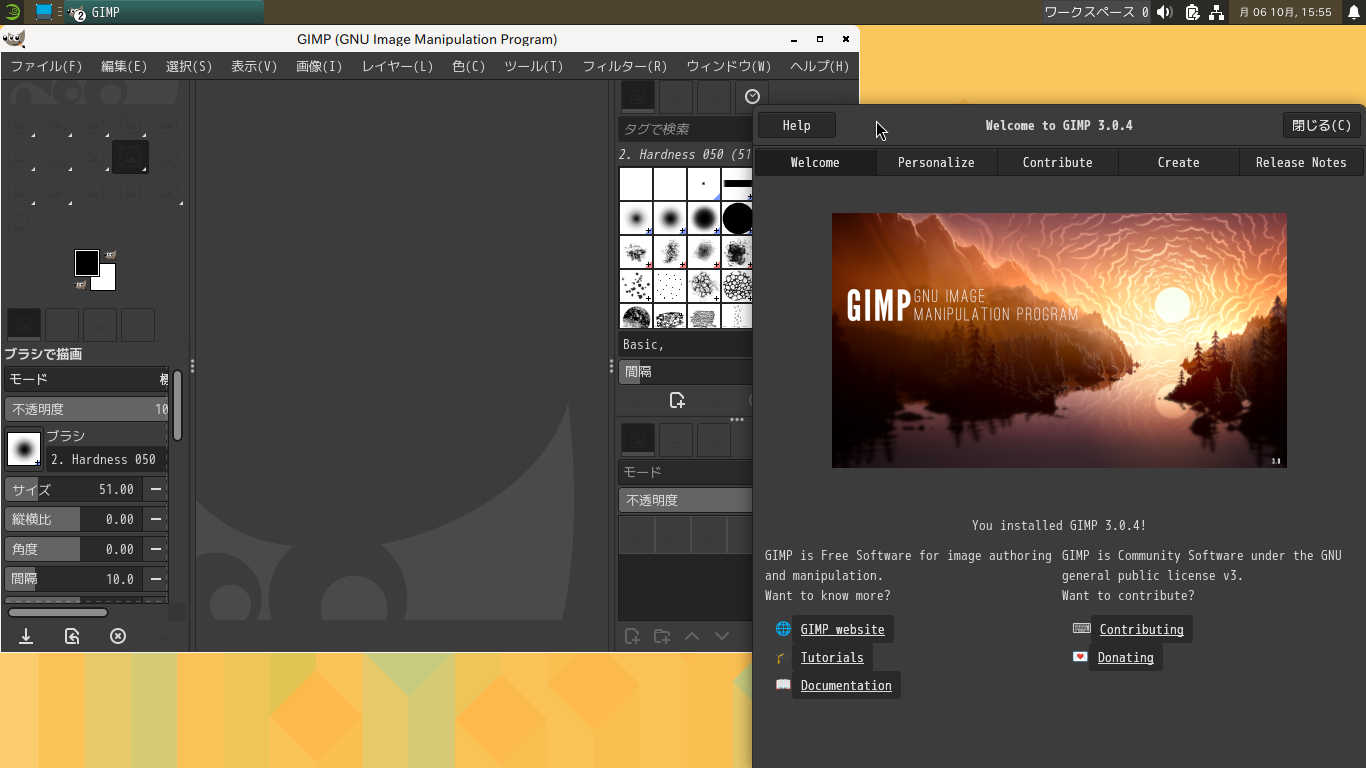The width and height of the screenshot is (1366, 768).
Task: Open the 編集(E) menu
Action: pos(124,66)
